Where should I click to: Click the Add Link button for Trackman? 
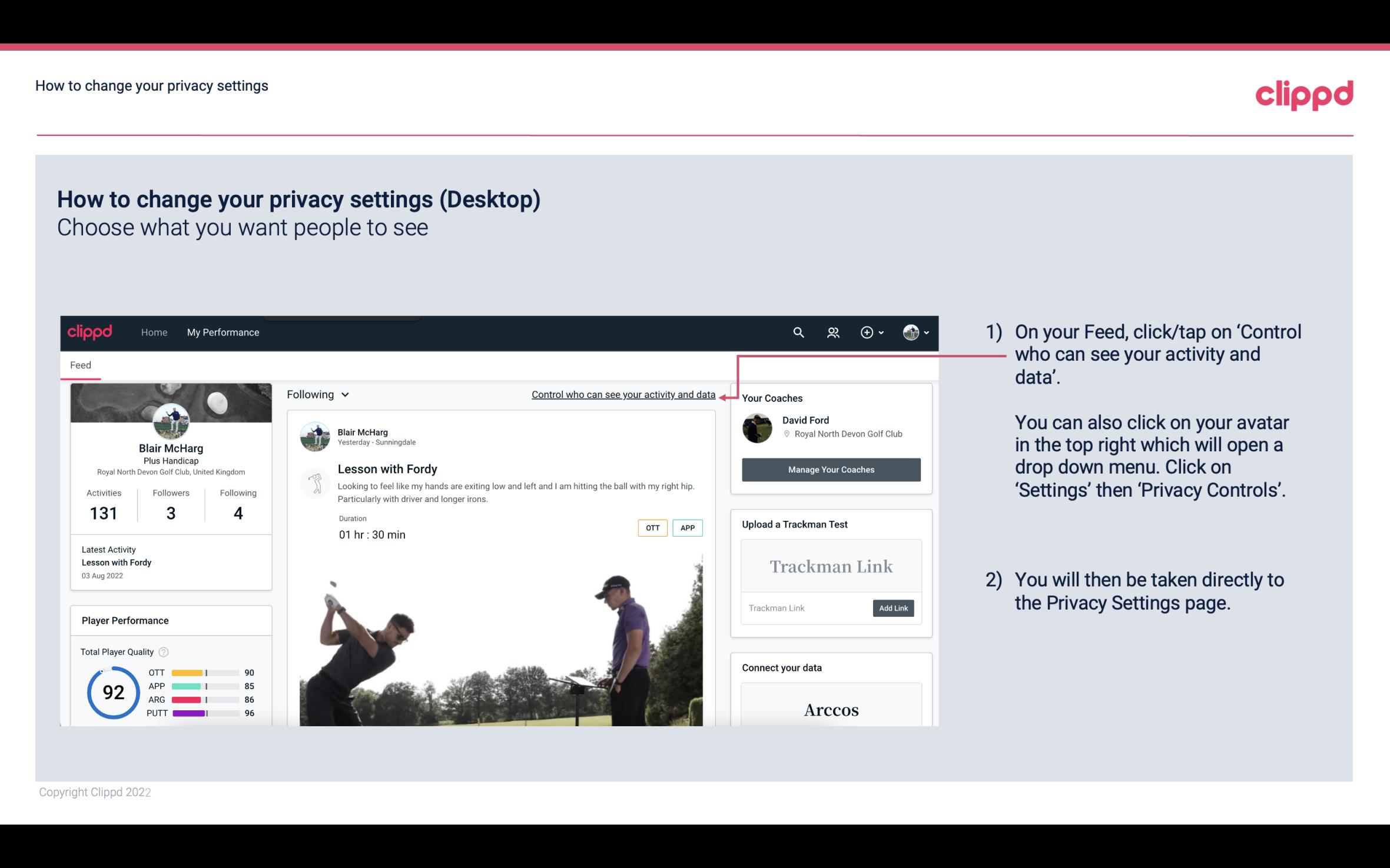(892, 608)
